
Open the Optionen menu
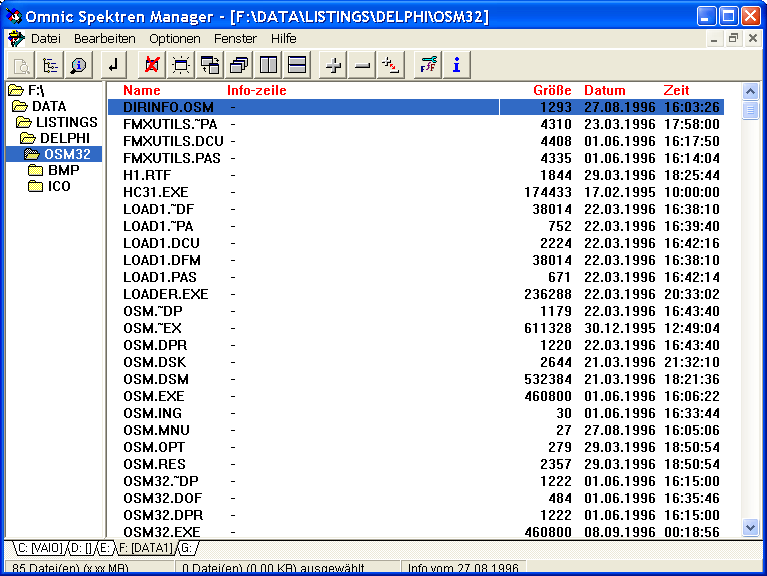(175, 38)
